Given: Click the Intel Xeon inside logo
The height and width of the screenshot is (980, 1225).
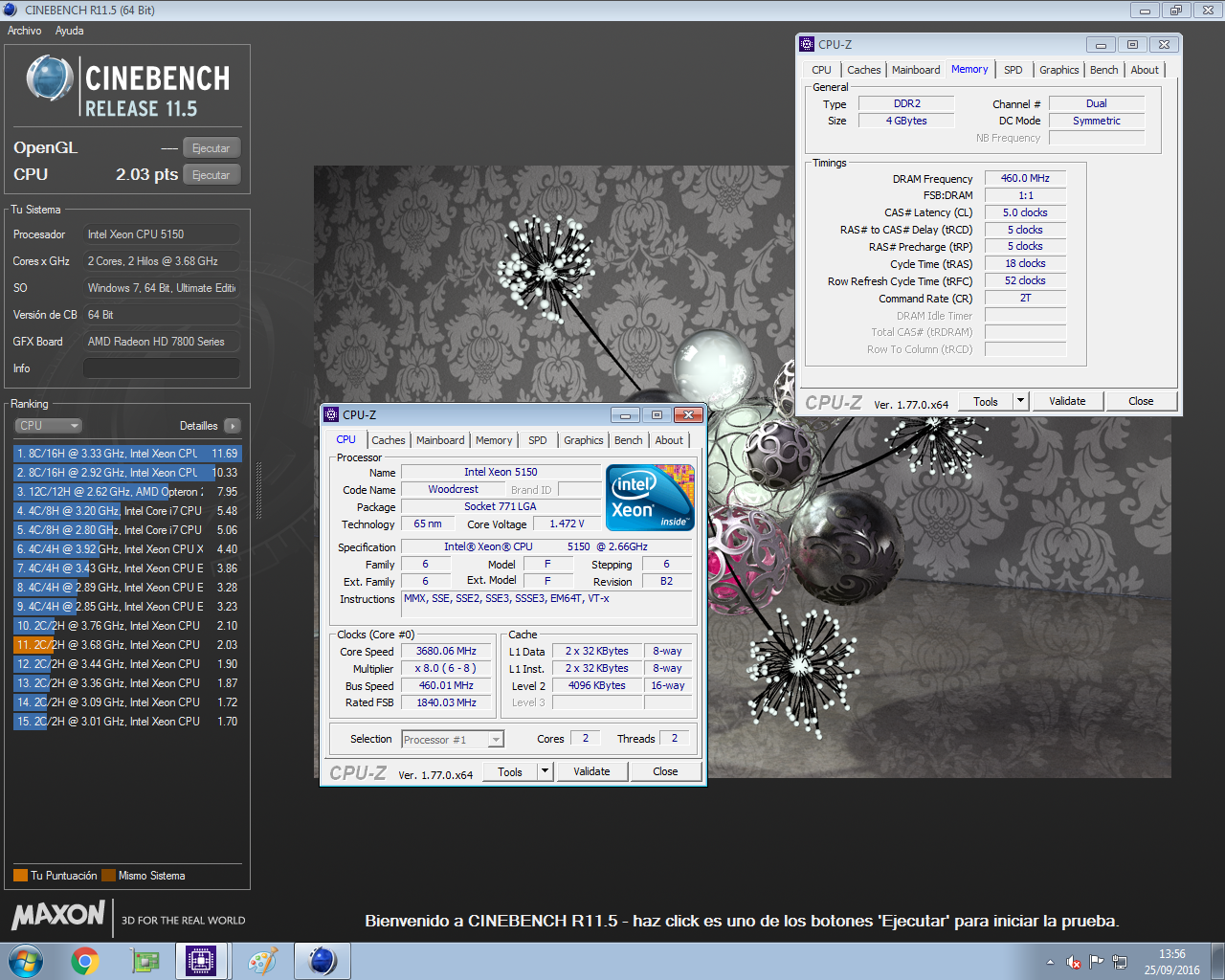Looking at the screenshot, I should (x=651, y=498).
